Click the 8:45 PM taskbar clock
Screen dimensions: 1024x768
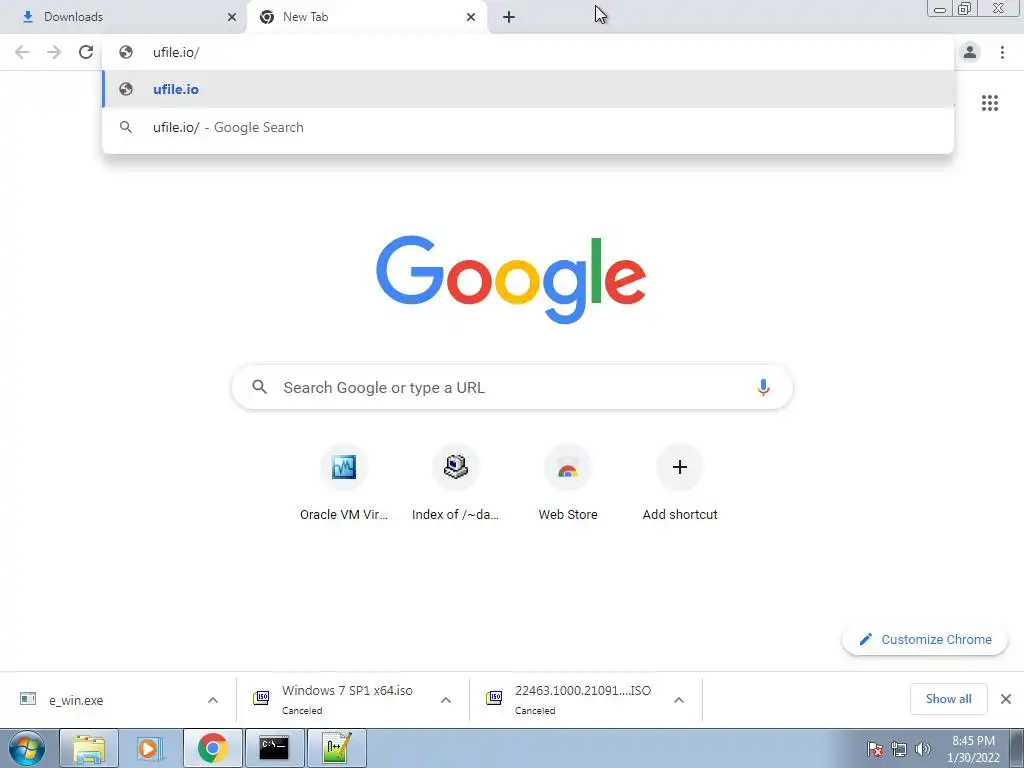click(x=973, y=749)
